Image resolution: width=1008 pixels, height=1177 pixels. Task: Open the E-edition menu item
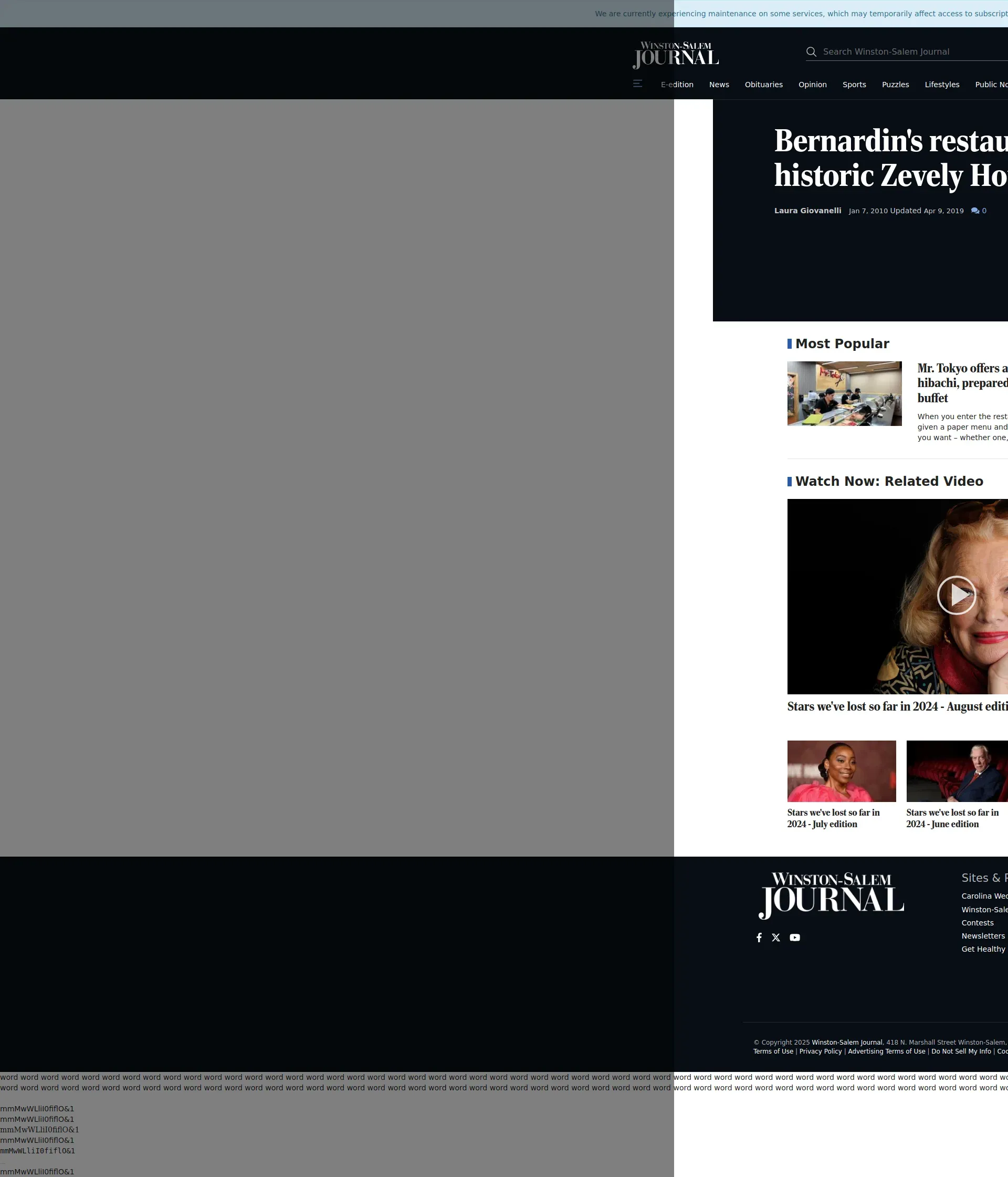pyautogui.click(x=677, y=85)
